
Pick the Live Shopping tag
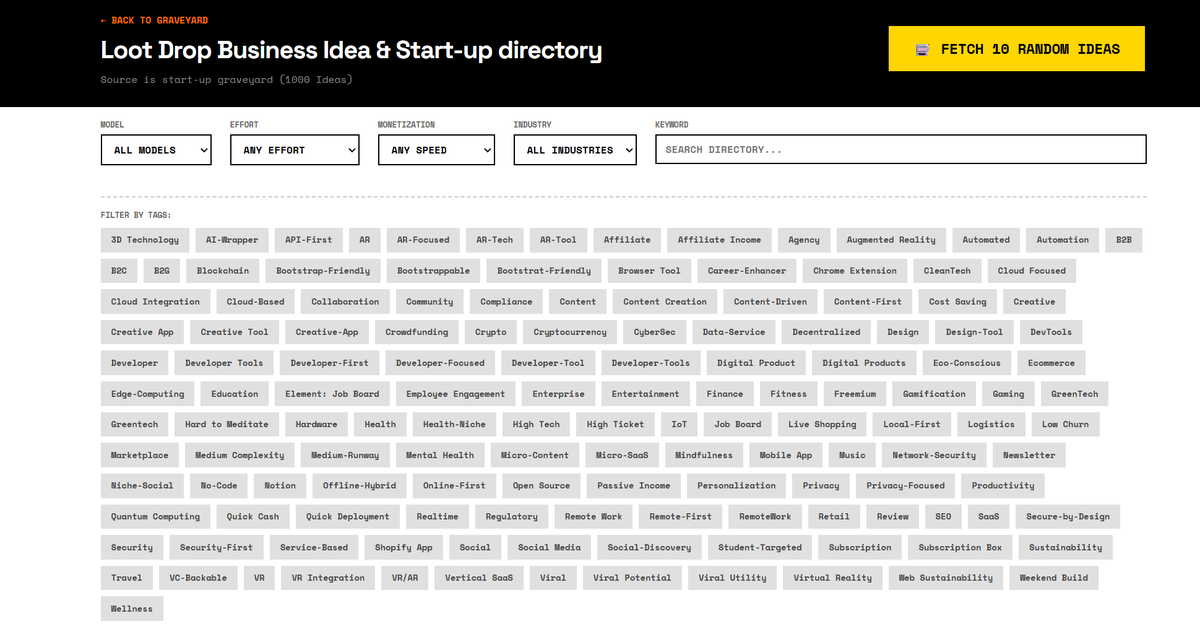[x=822, y=424]
